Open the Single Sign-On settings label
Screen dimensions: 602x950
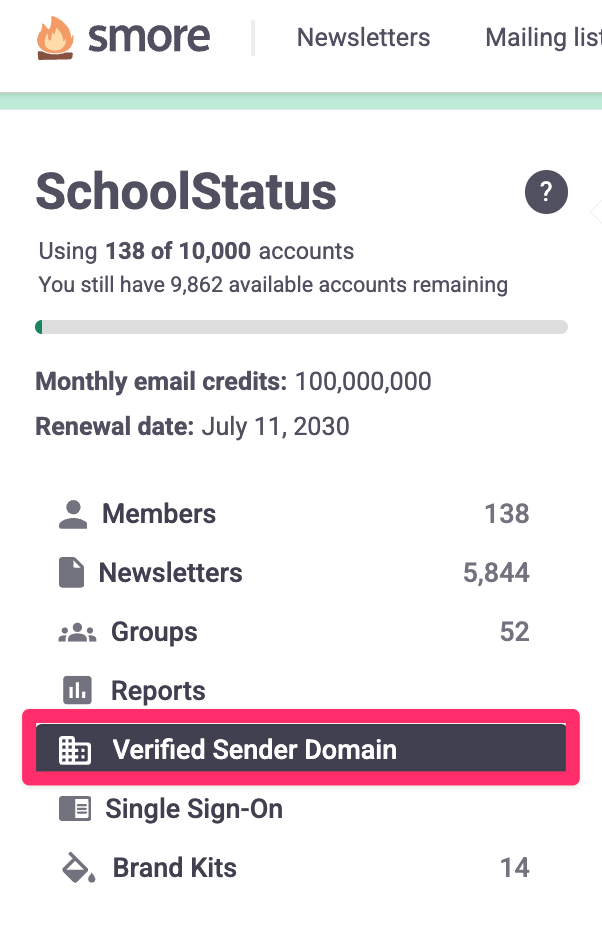(x=194, y=809)
